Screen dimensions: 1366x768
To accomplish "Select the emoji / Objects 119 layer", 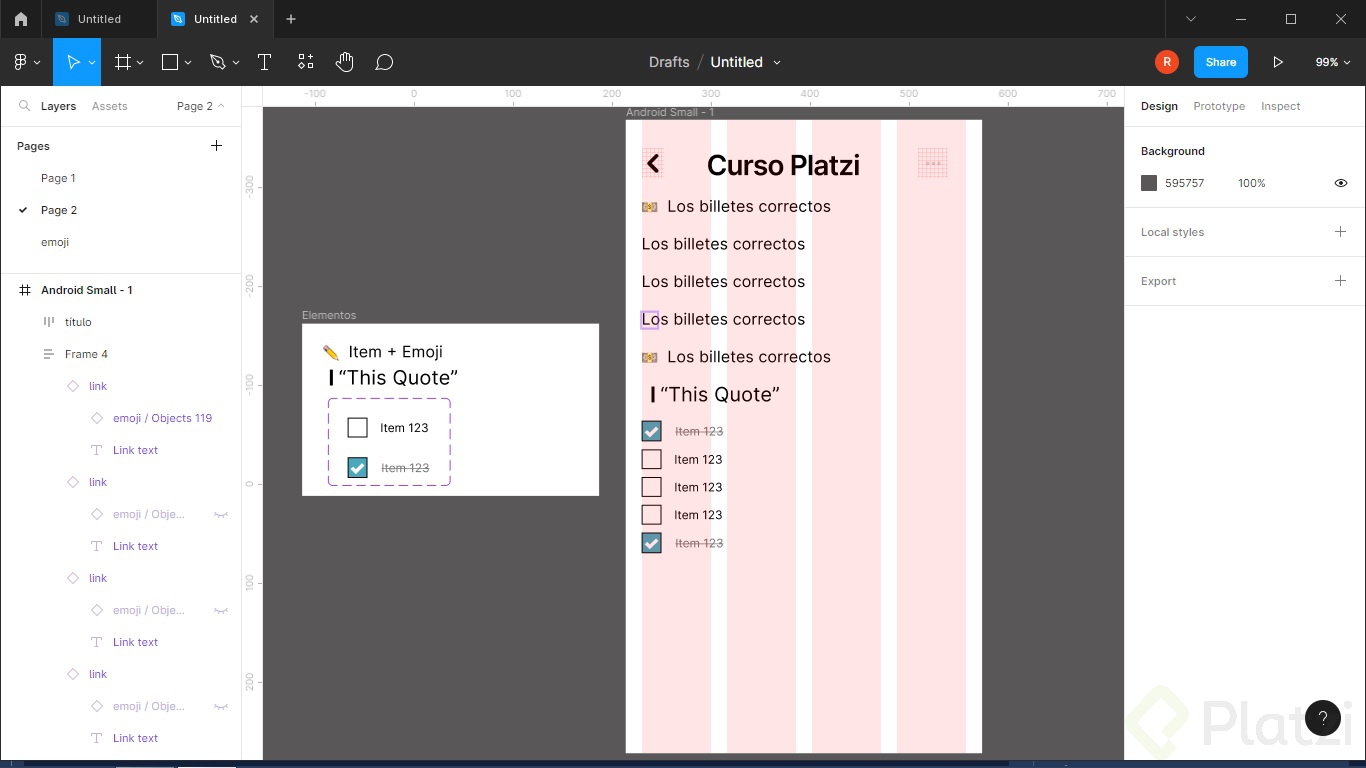I will coord(162,418).
